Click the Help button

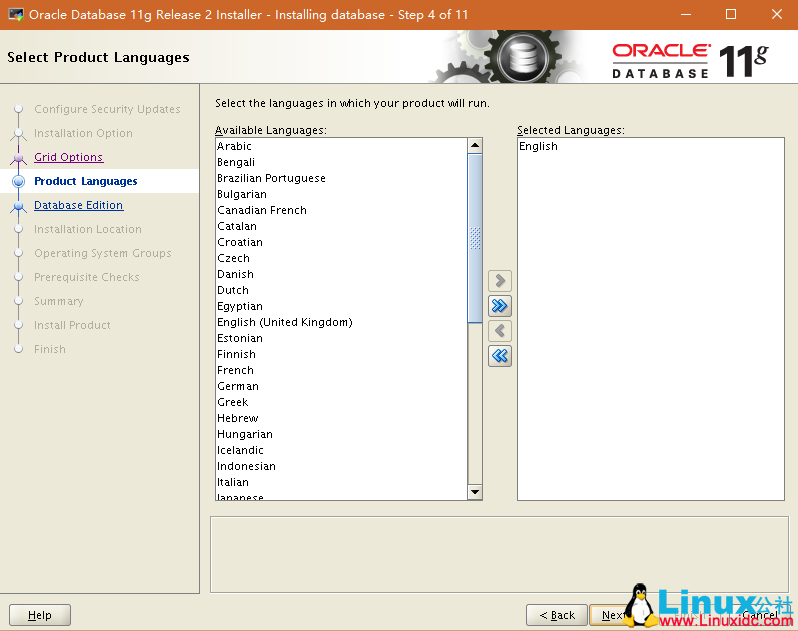pyautogui.click(x=40, y=615)
